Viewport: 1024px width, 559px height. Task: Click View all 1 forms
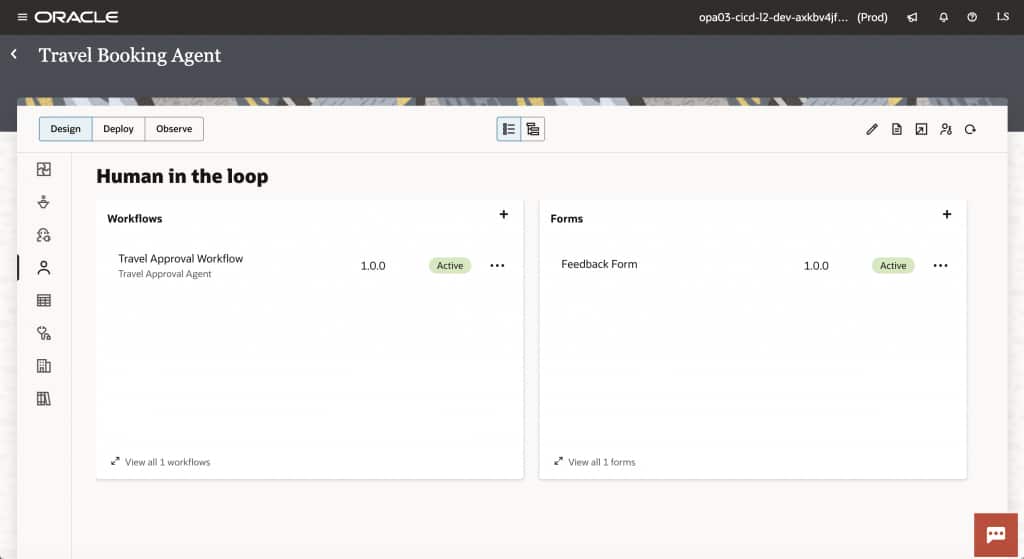click(595, 462)
